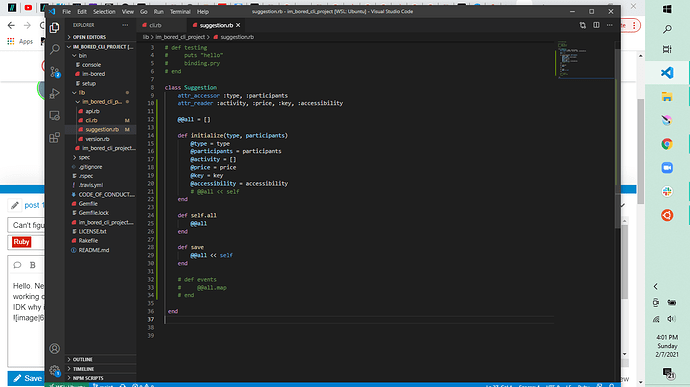Image resolution: width=690 pixels, height=387 pixels.
Task: Click the open changes icon in editor toolbar
Action: pos(583,25)
